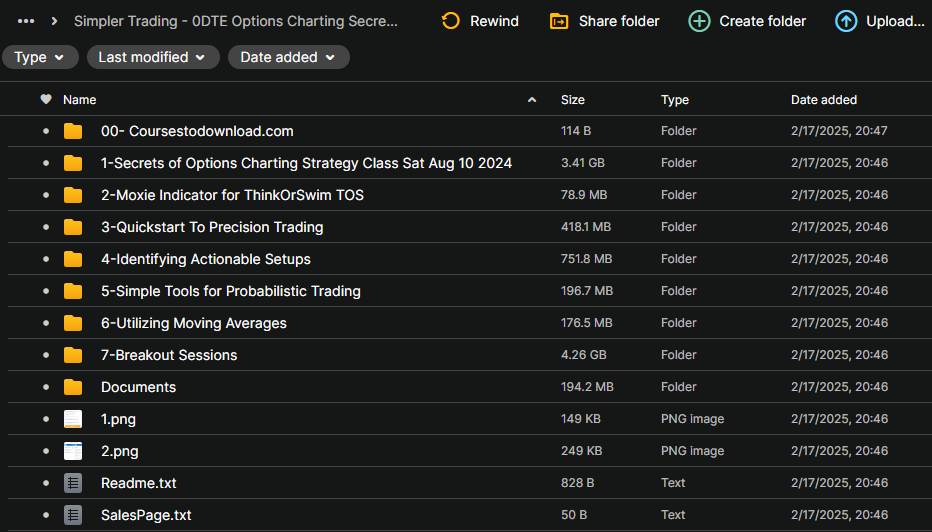Screen dimensions: 932x532
Task: Click the Documents folder icon
Action: point(73,388)
